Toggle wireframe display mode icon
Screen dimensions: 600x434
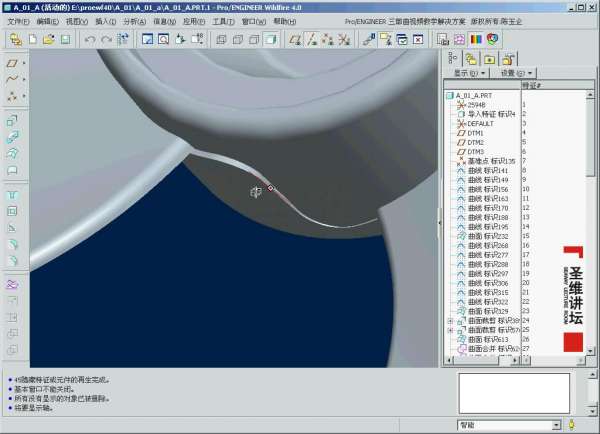(221, 39)
